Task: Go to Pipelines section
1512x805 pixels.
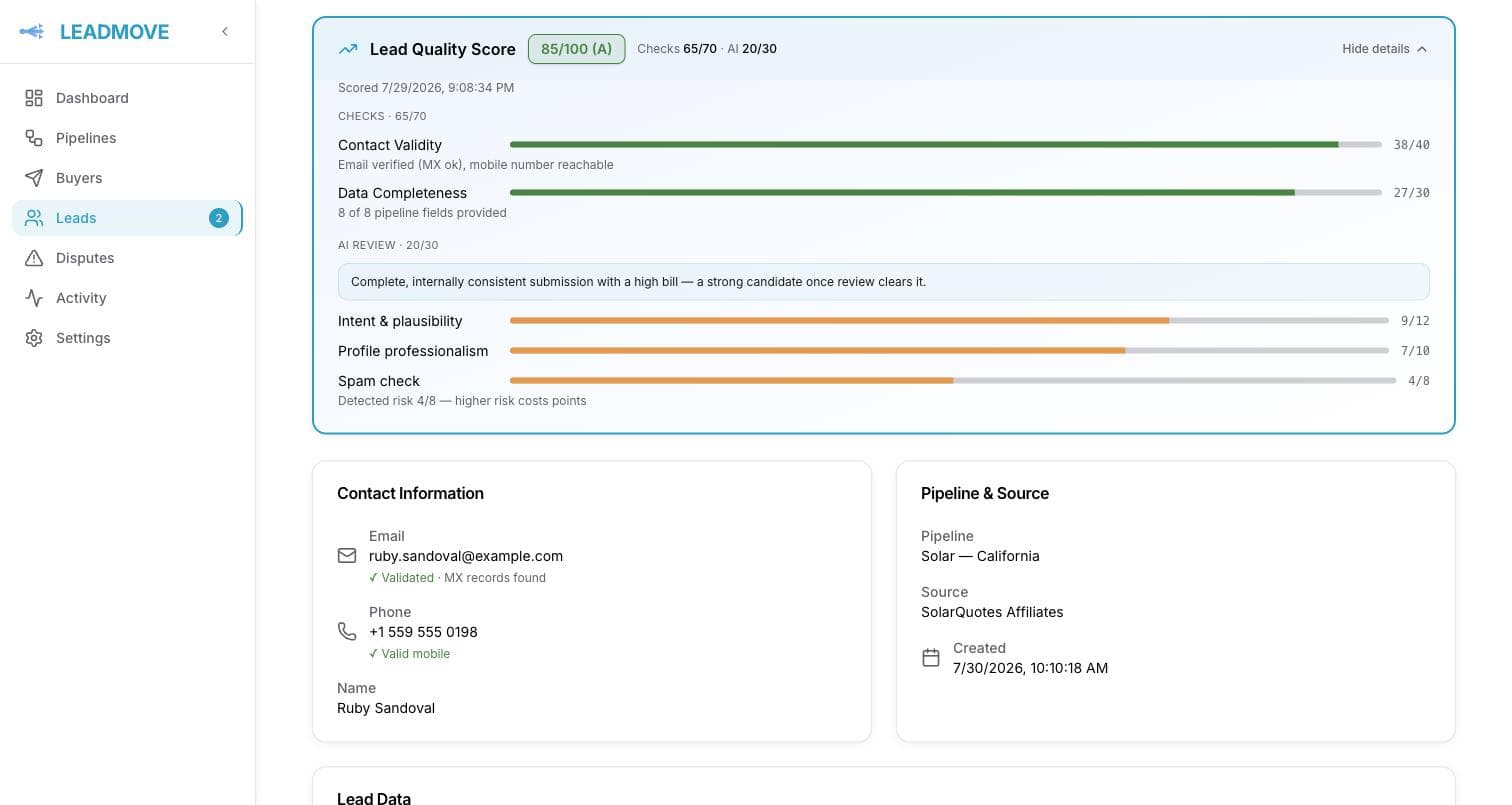Action: 127,138
